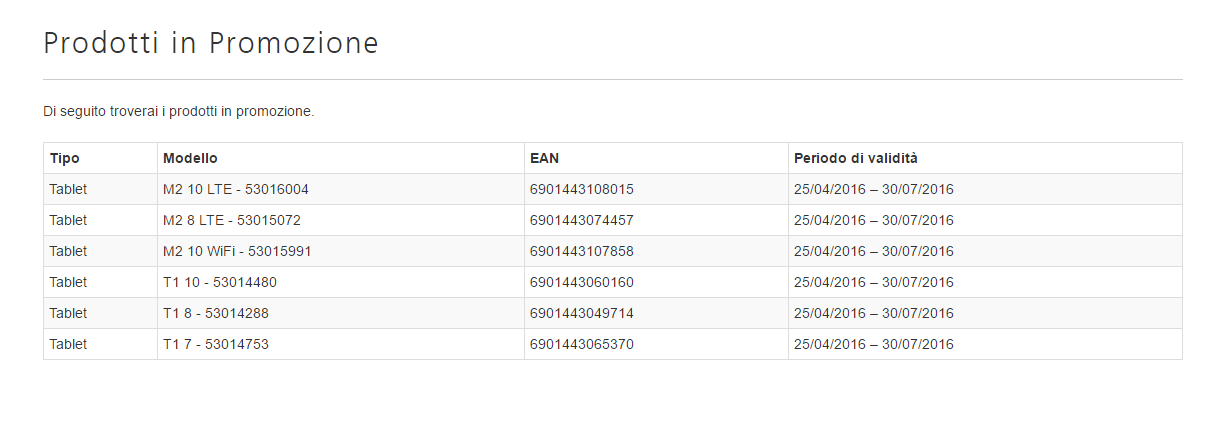This screenshot has width=1229, height=424.
Task: Click the intro text about promotional products
Action: (179, 111)
